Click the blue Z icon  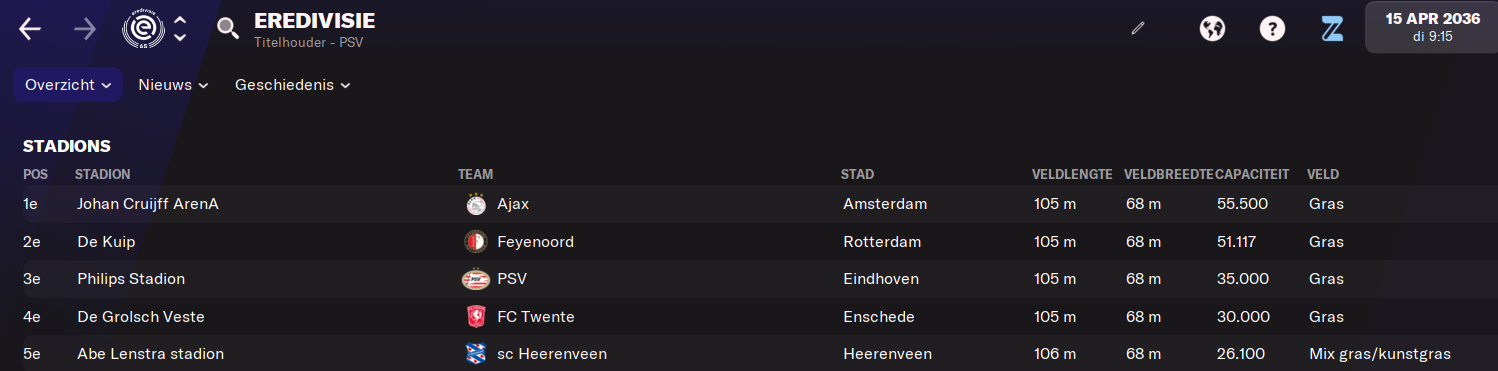(1331, 29)
